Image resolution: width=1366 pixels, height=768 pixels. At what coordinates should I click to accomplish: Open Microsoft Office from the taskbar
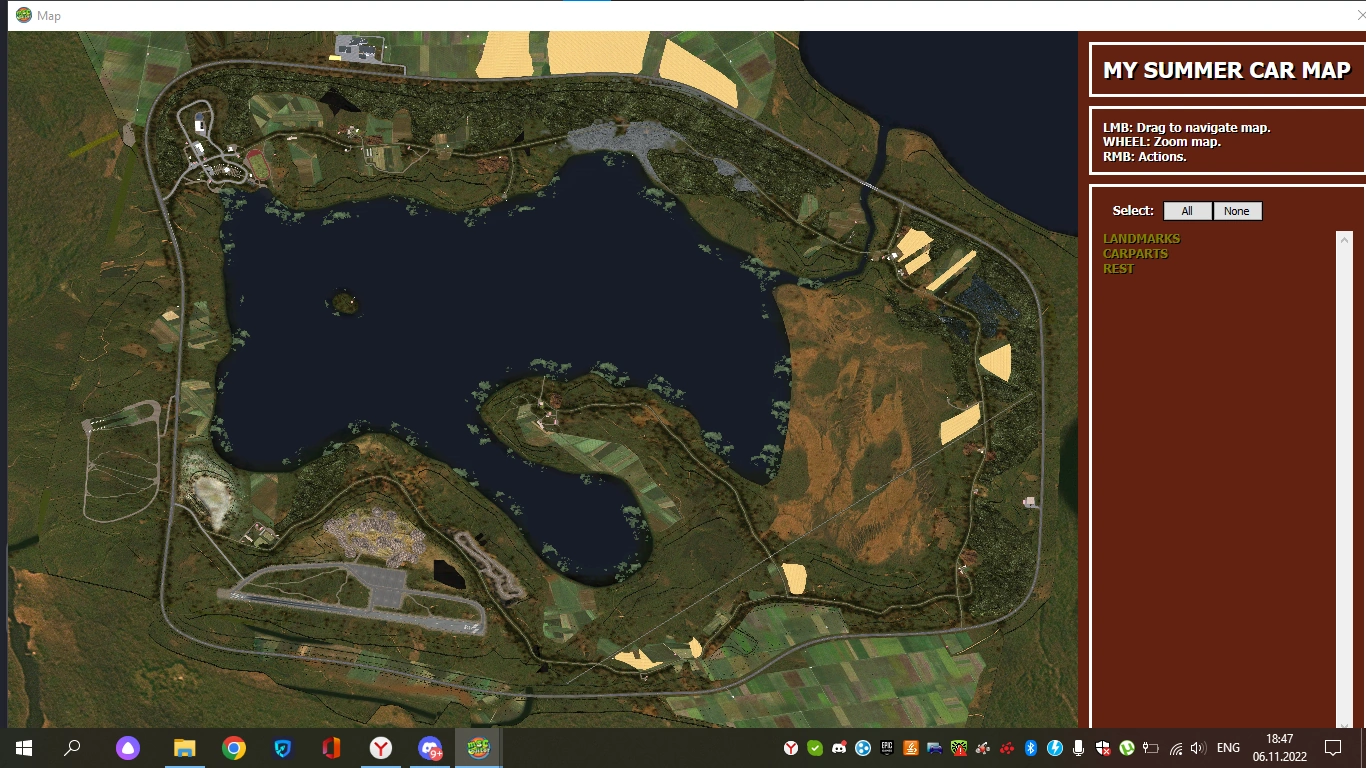[x=332, y=748]
